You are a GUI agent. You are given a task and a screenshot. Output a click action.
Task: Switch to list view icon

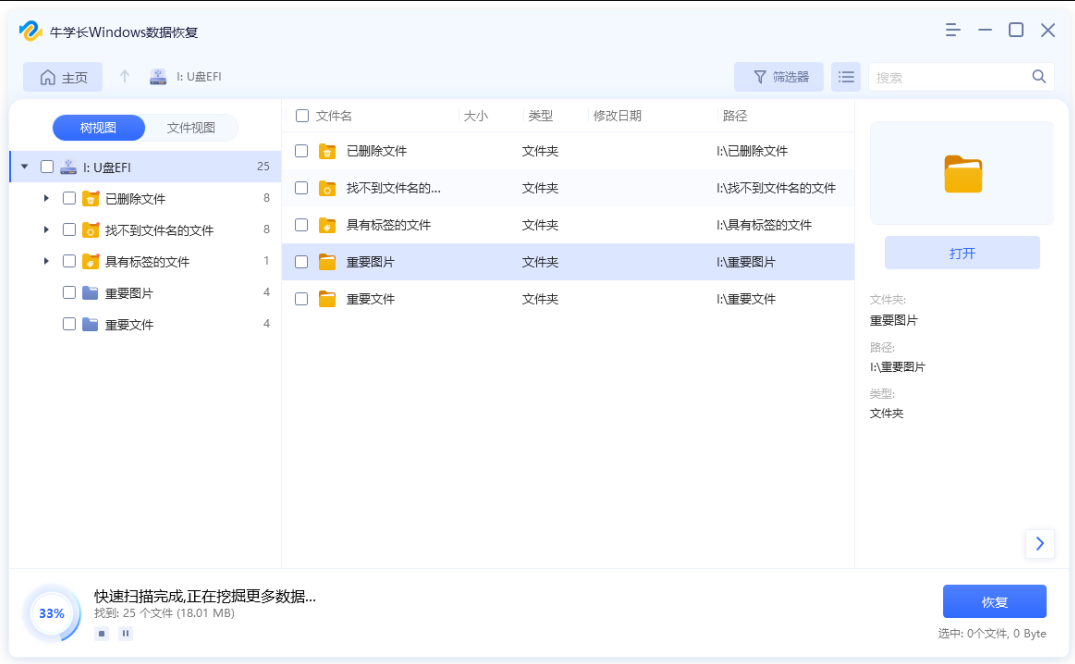[x=846, y=77]
